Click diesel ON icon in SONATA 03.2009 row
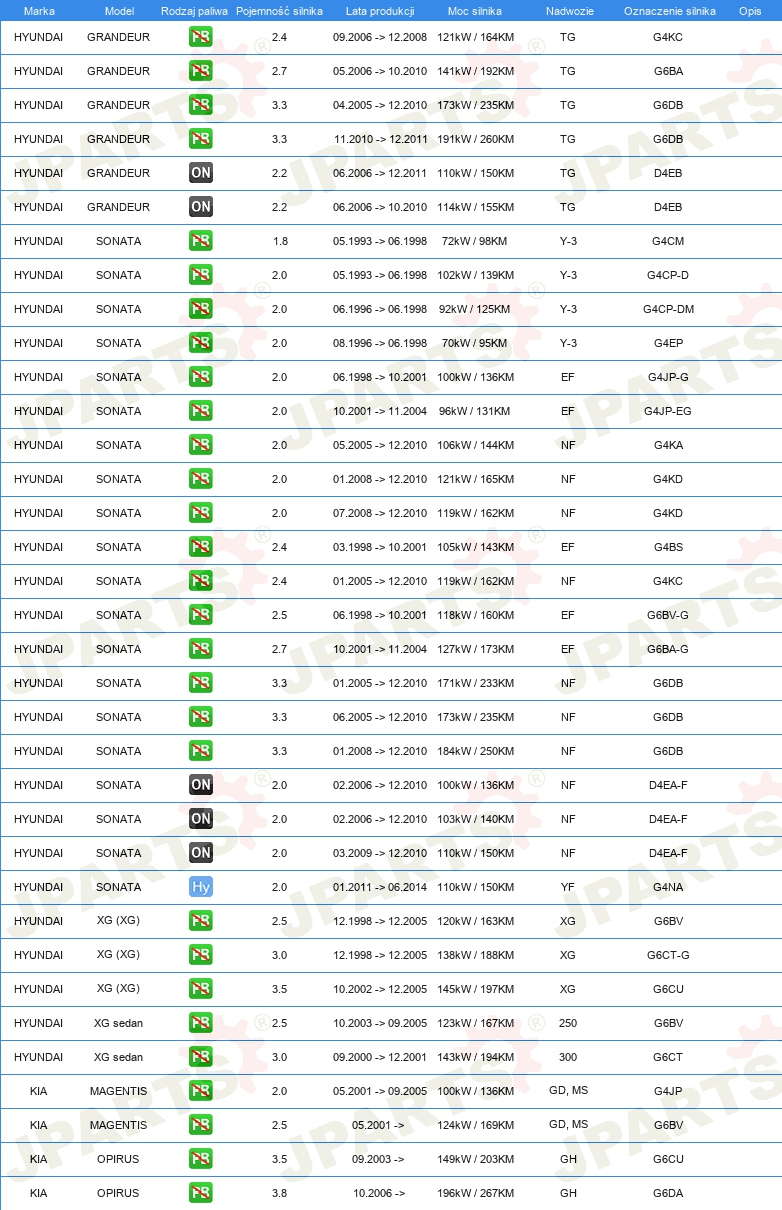This screenshot has height=1210, width=782. [x=201, y=853]
